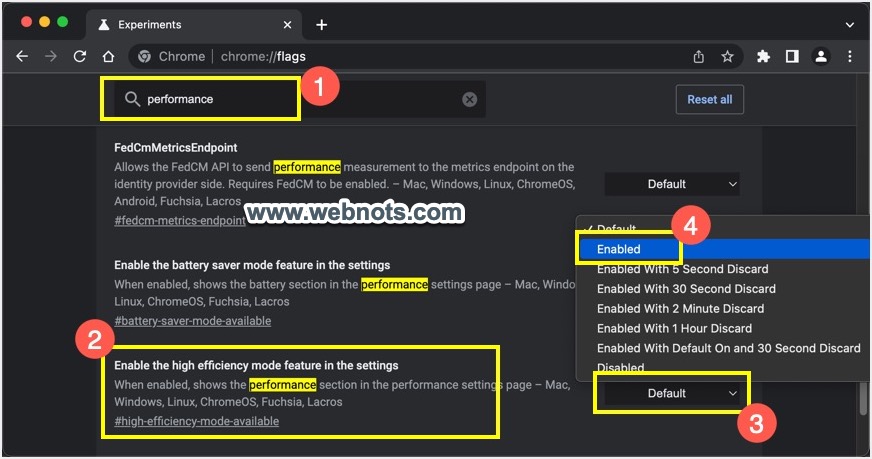The image size is (872, 459).
Task: Click the search flags field containing performance
Action: point(300,99)
